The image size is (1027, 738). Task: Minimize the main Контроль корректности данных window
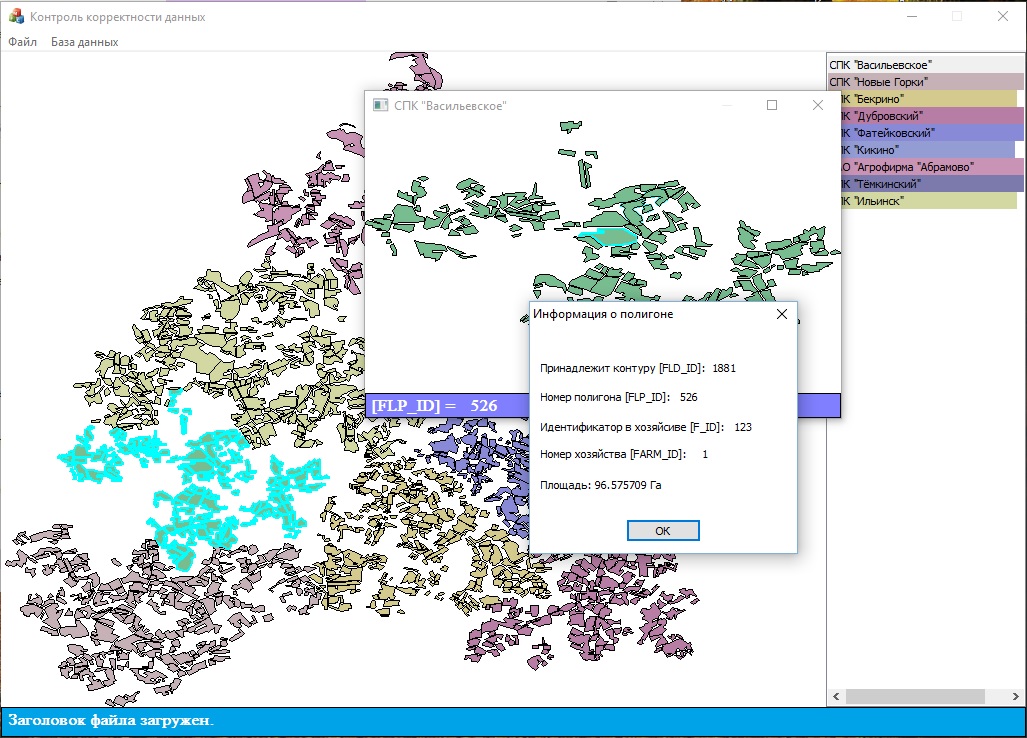coord(912,16)
